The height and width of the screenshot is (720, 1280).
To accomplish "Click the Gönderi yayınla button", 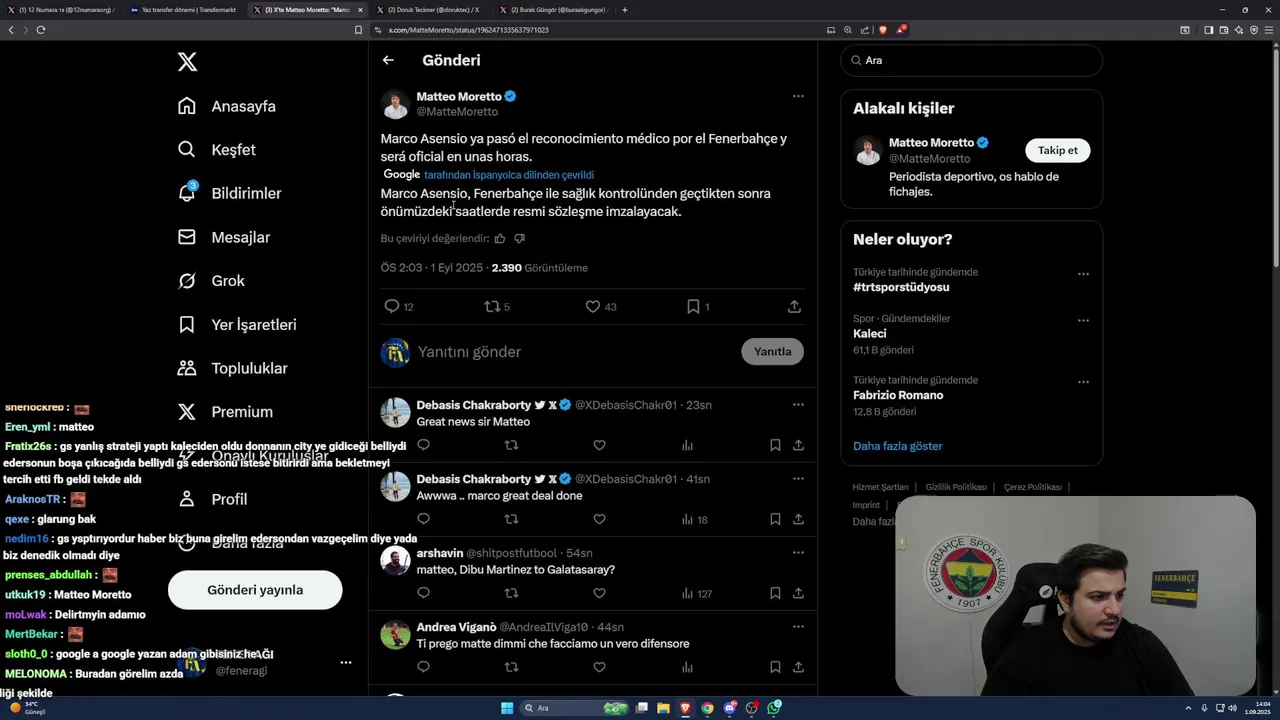I will tap(255, 590).
